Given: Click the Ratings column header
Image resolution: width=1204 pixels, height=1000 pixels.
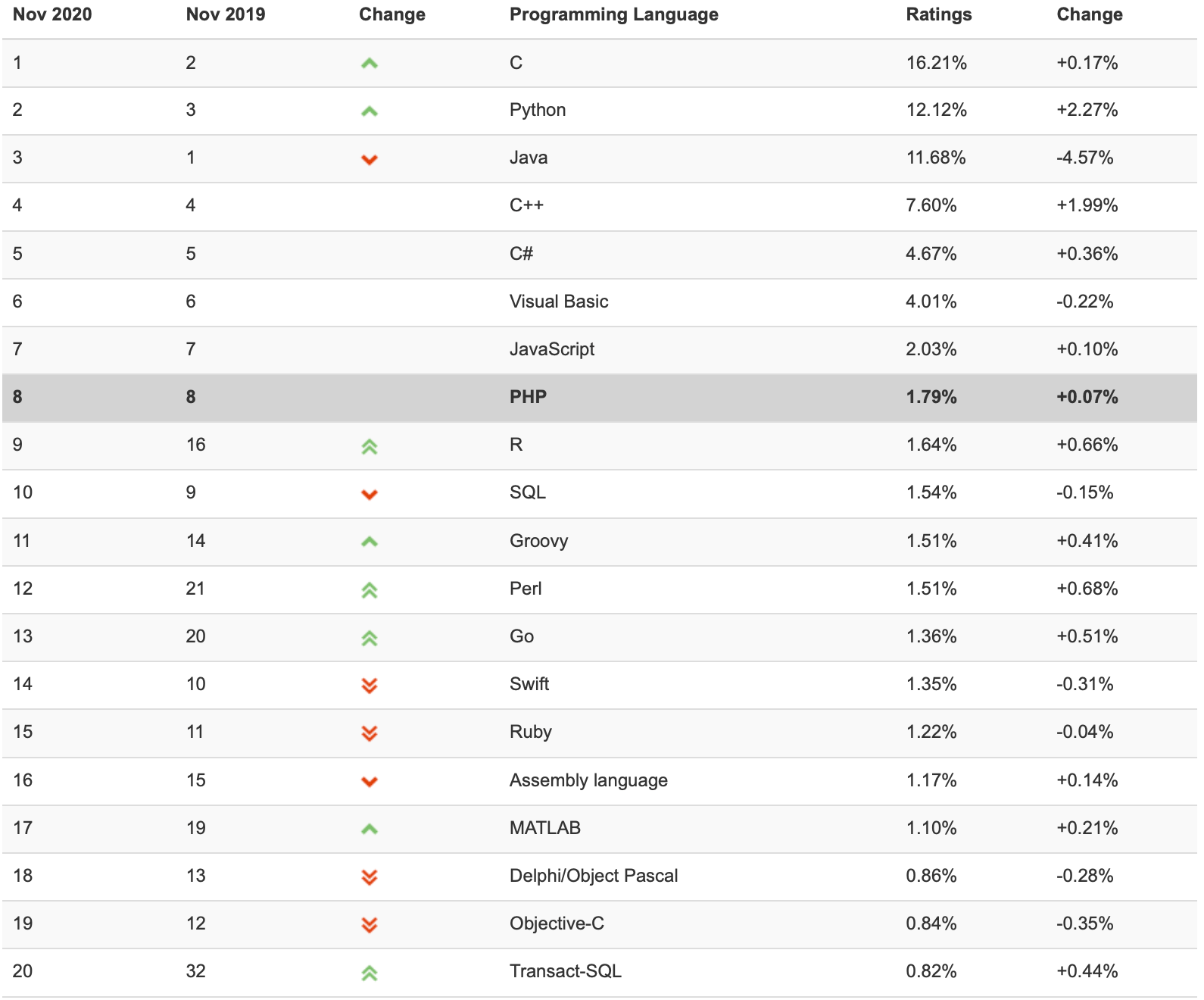Looking at the screenshot, I should pyautogui.click(x=938, y=14).
